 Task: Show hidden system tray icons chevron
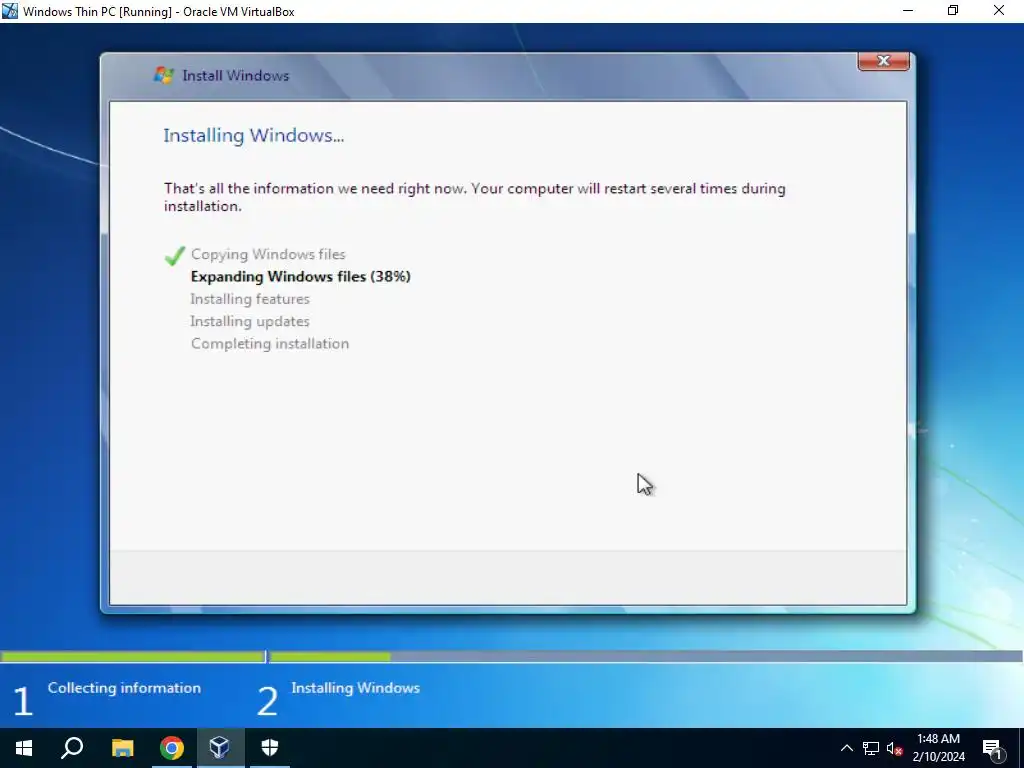pos(846,748)
